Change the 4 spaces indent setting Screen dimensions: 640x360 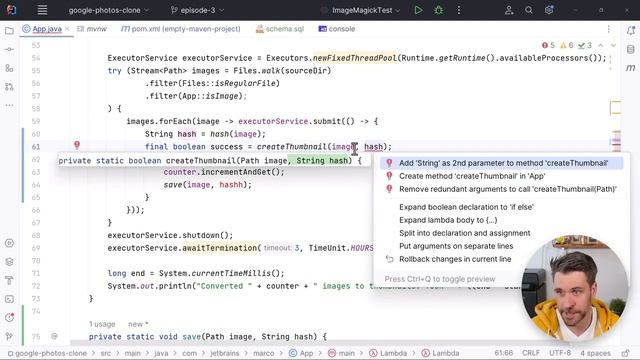coord(595,353)
